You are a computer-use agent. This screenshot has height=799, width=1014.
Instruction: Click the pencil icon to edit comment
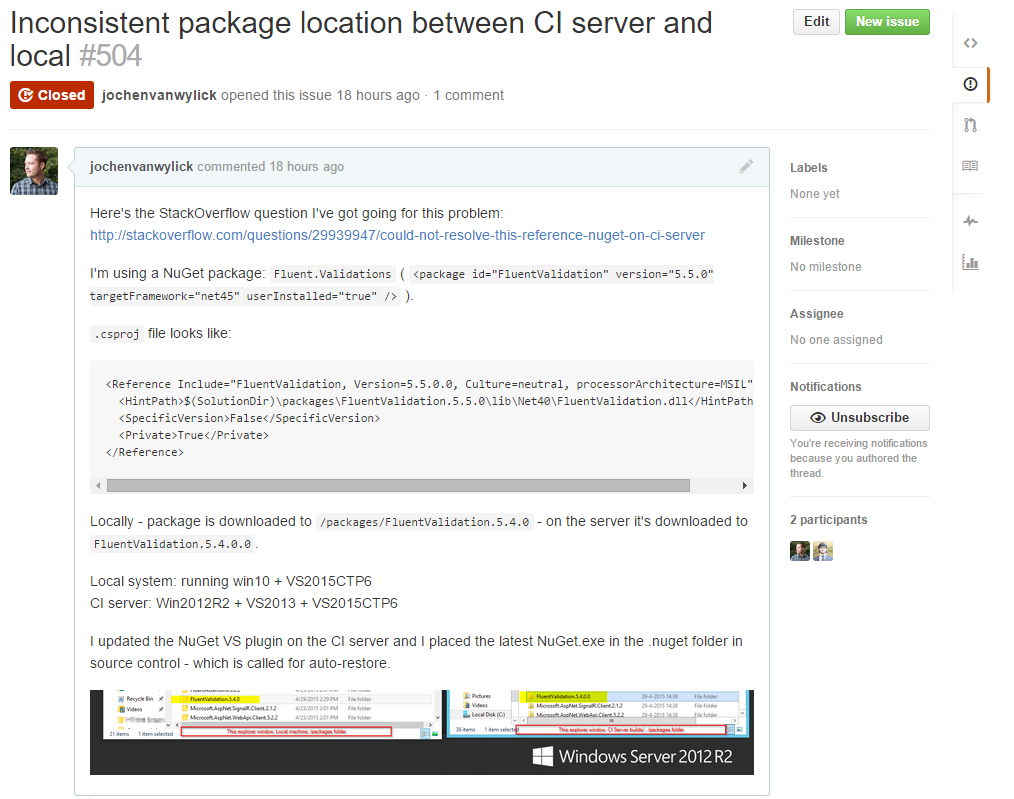click(x=746, y=166)
